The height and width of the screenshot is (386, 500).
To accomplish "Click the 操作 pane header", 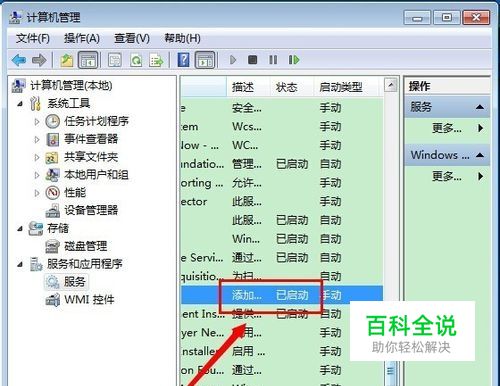I will tap(447, 86).
